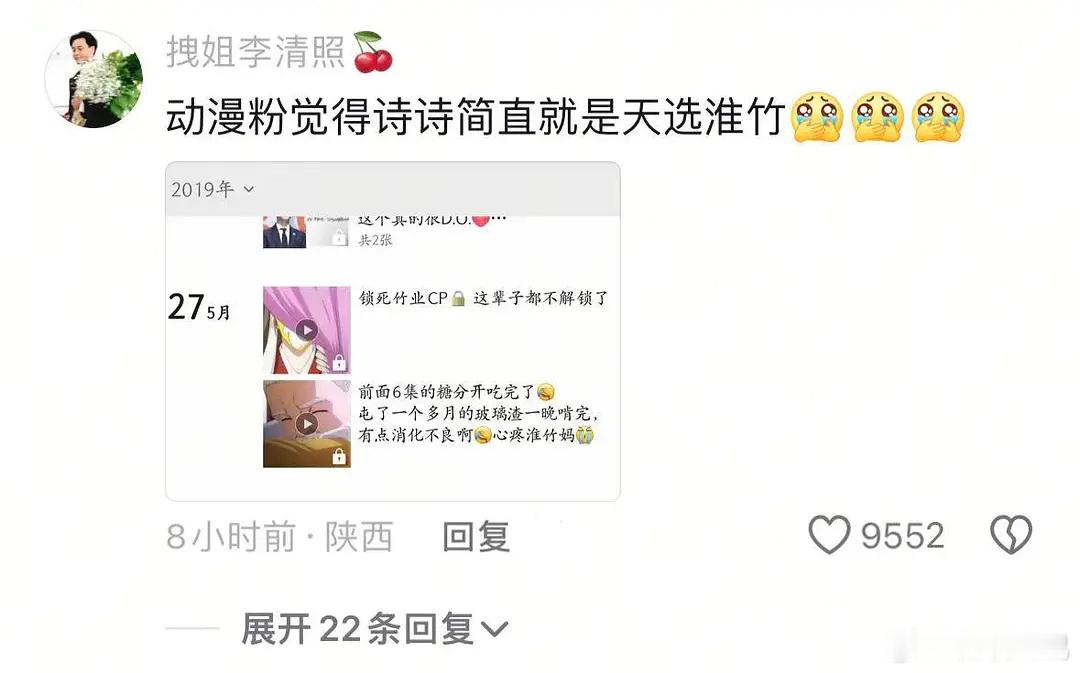Expand the 22 replies
This screenshot has height=673, width=1080.
375,629
